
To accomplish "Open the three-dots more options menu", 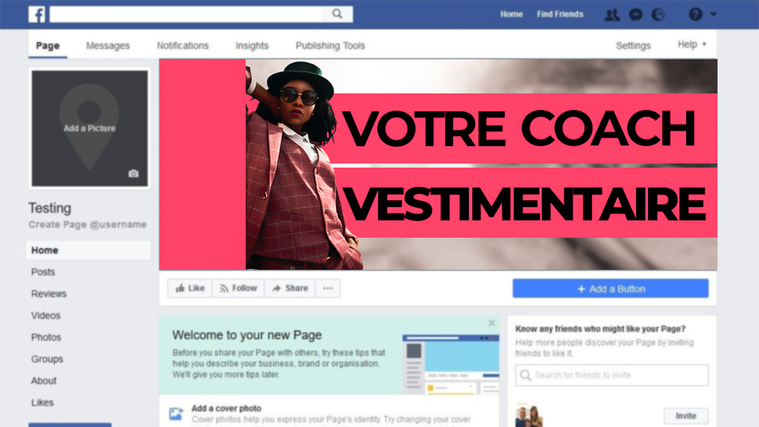I will pyautogui.click(x=328, y=288).
